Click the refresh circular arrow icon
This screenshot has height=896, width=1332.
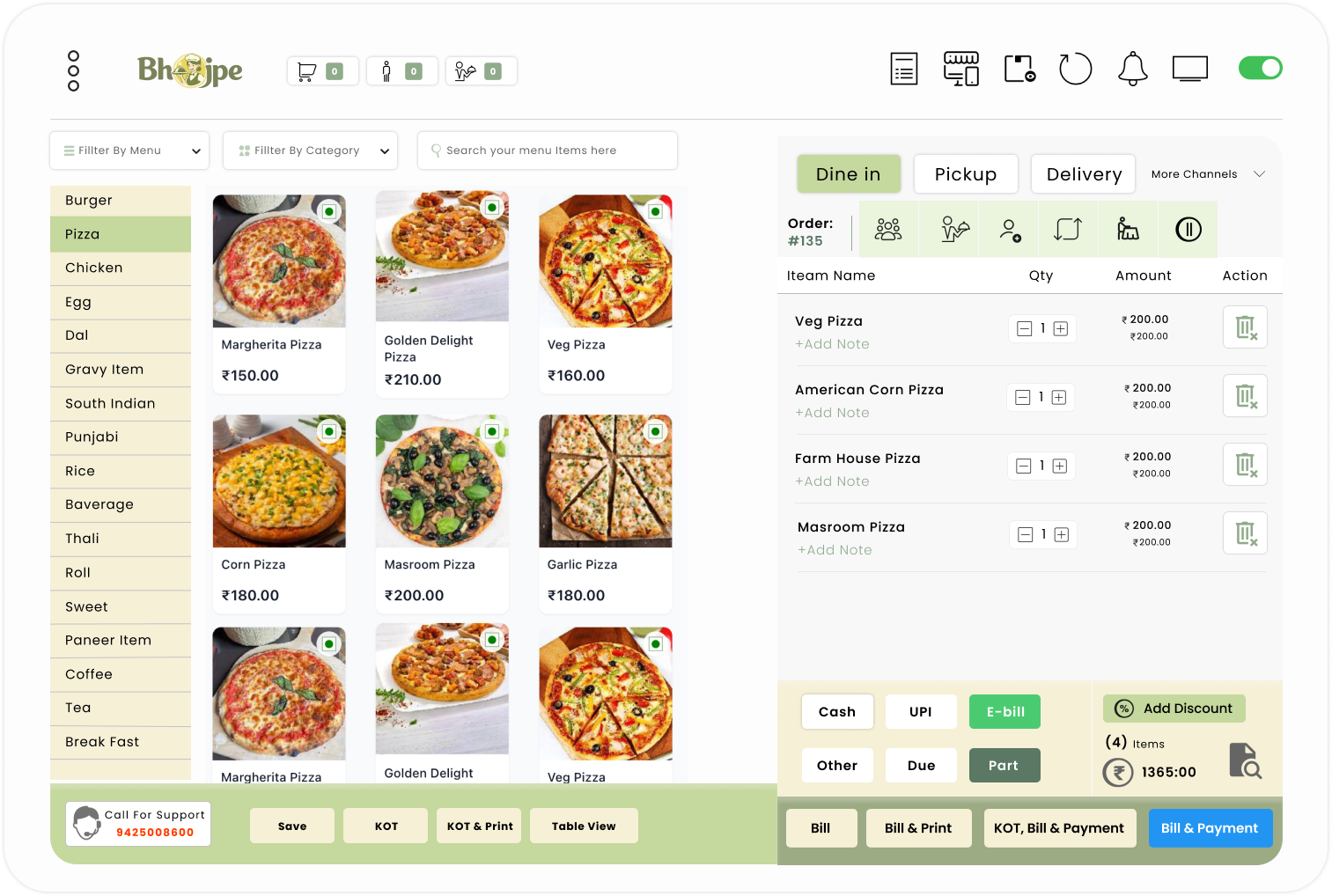(1075, 69)
